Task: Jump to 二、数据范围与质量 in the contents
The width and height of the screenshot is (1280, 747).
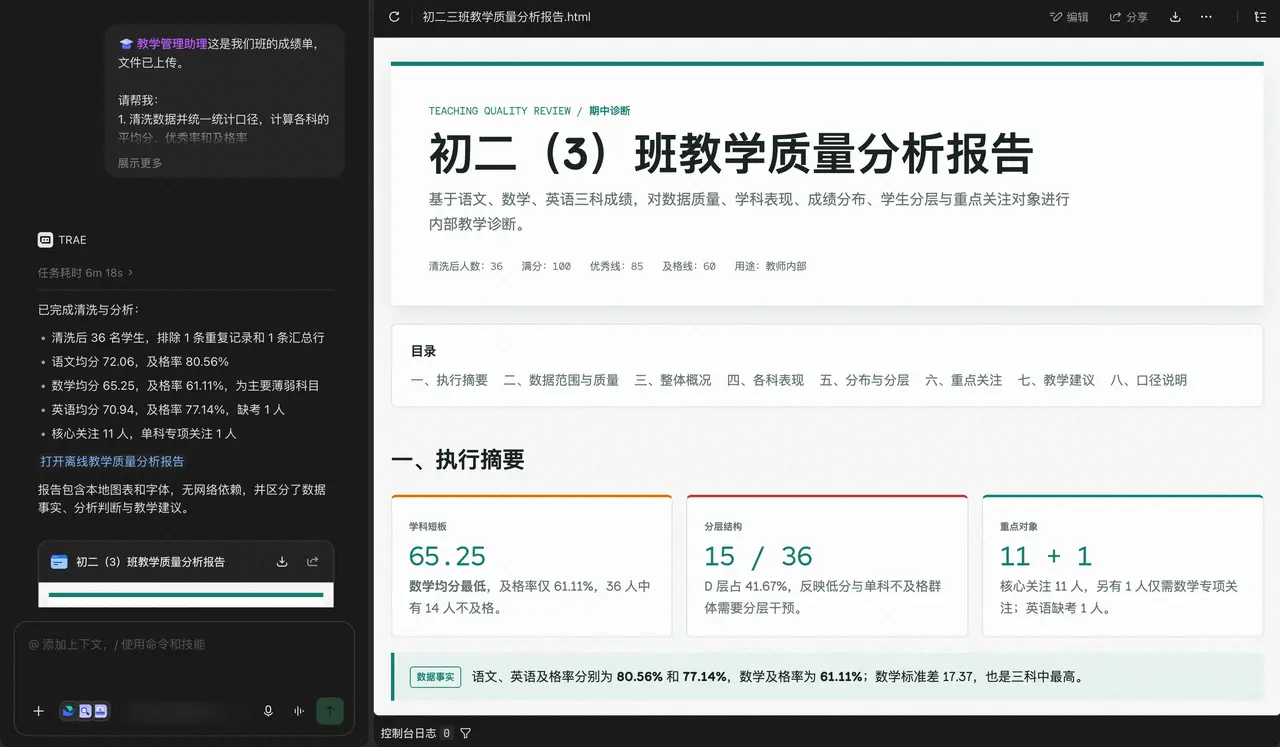Action: click(561, 380)
